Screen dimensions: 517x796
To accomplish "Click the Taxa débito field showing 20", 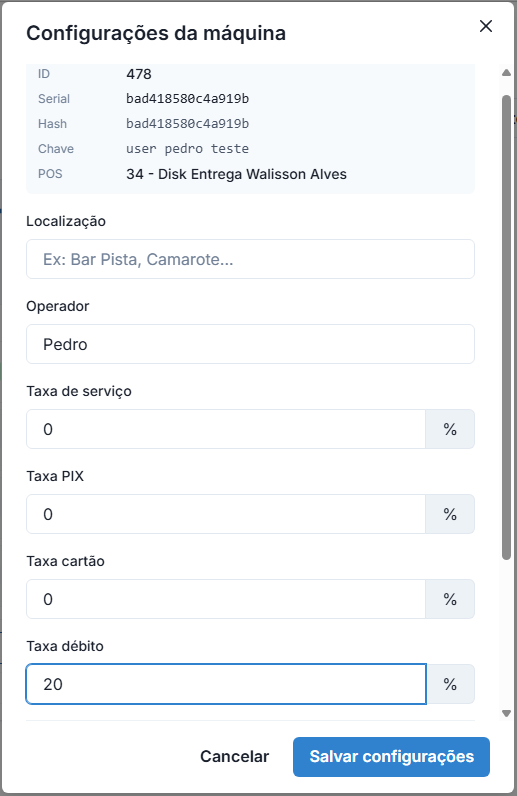I will tap(226, 684).
